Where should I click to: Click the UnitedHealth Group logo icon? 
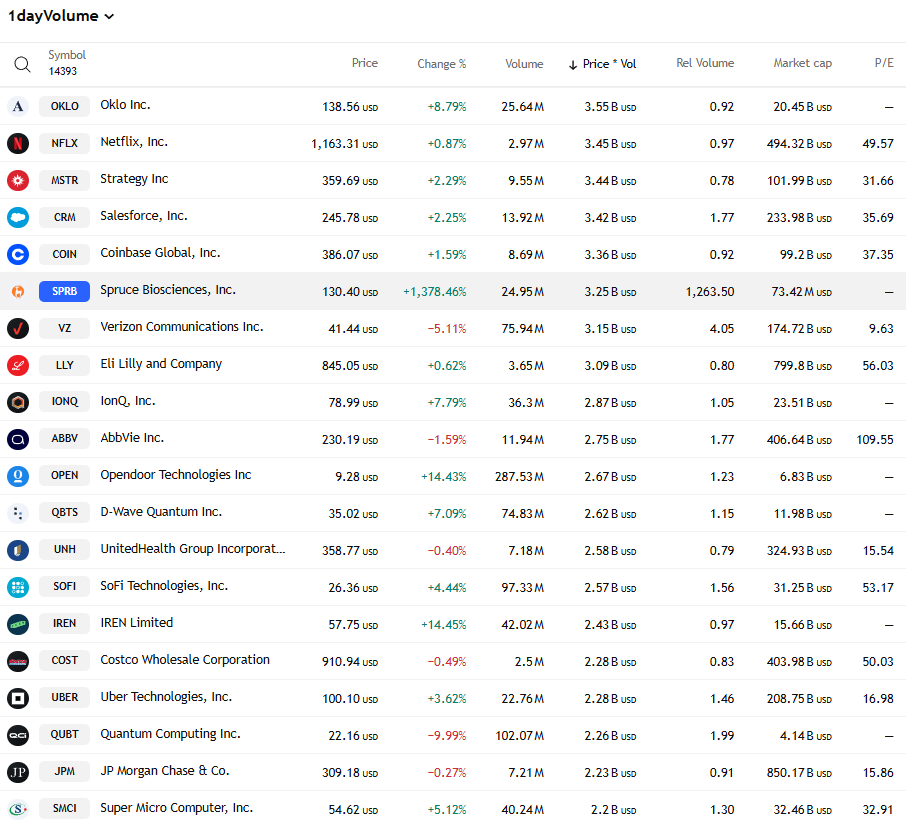pyautogui.click(x=18, y=550)
